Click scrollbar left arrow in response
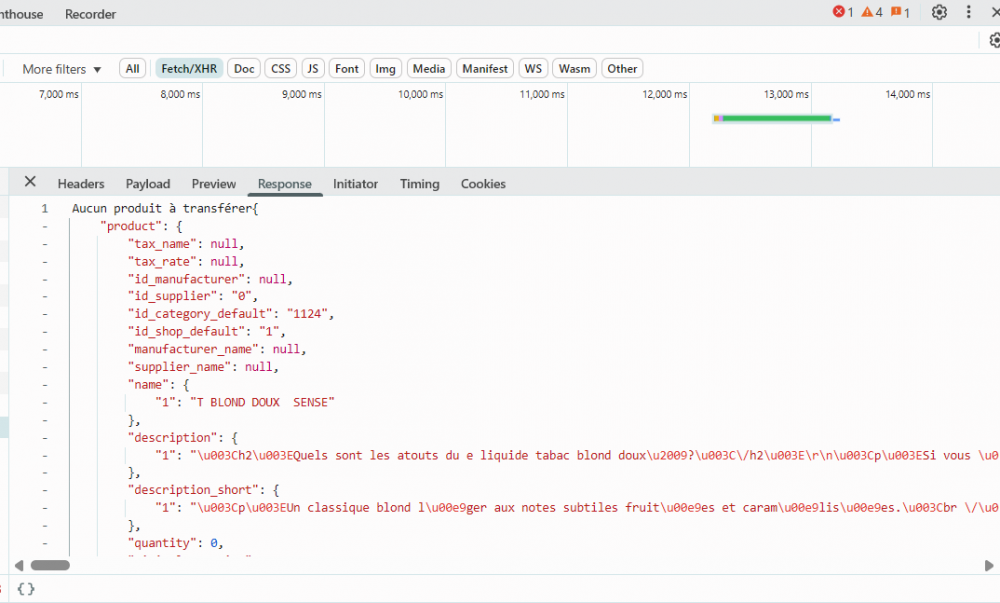This screenshot has height=603, width=1000. 18,565
